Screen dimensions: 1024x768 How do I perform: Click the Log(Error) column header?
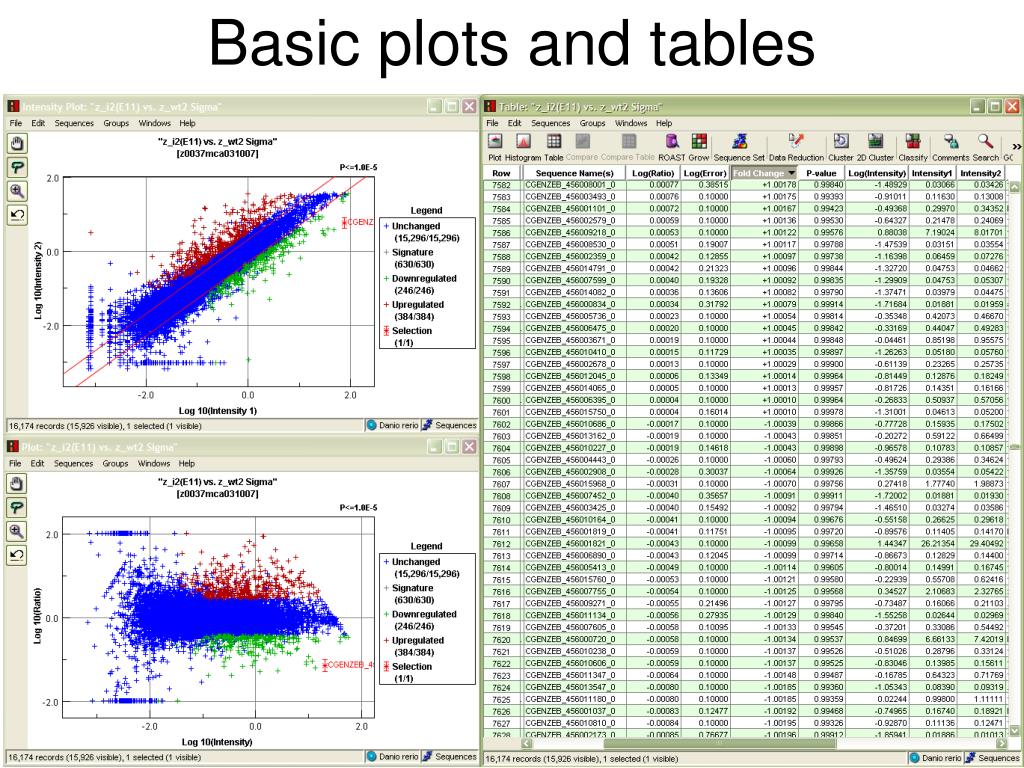coord(705,173)
